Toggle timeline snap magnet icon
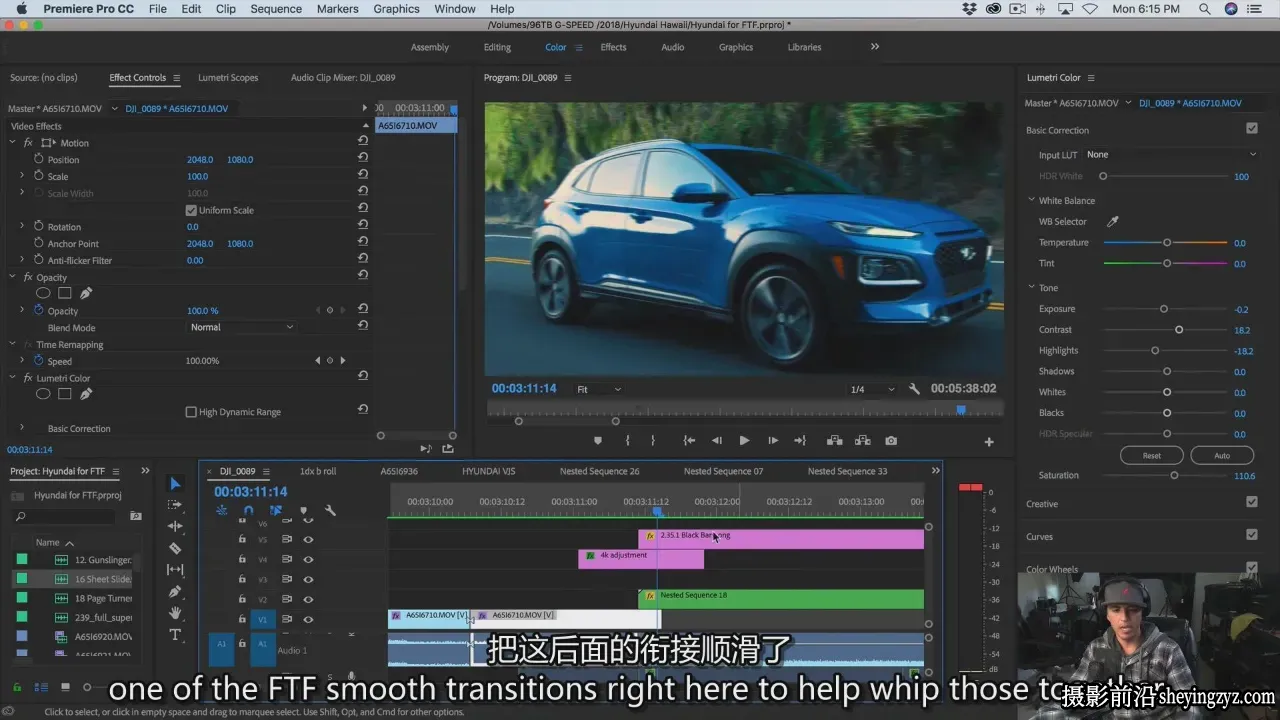Screen dimensions: 1280x720 click(x=249, y=511)
